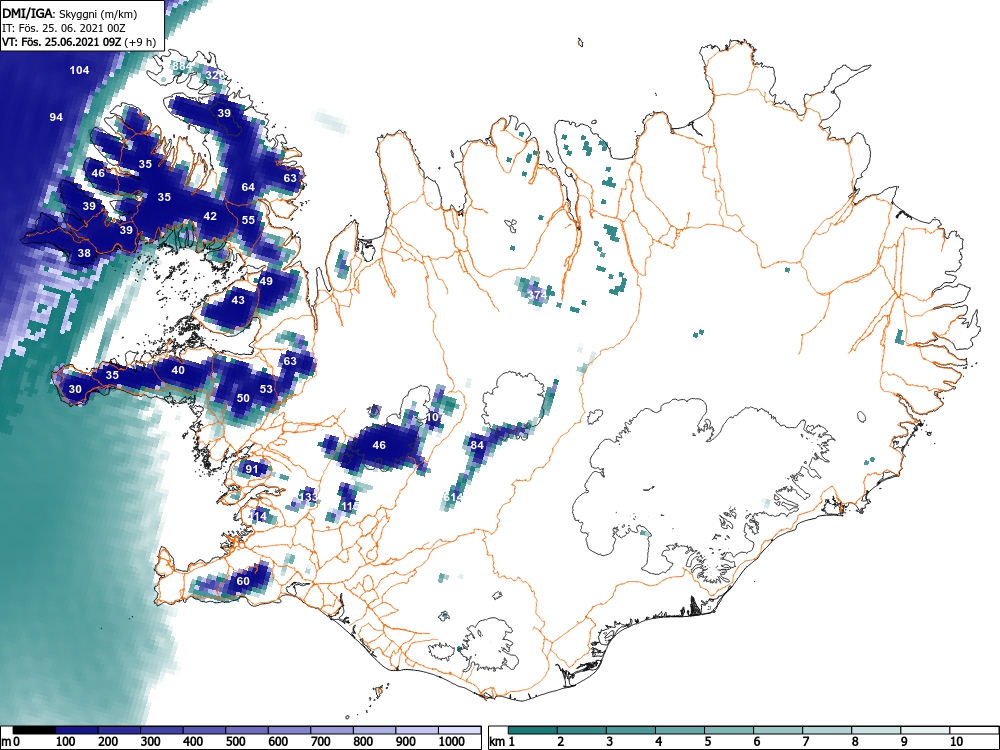This screenshot has width=1000, height=750.
Task: Select the 40 value on the Snæfellsnes peninsula
Action: coord(178,371)
